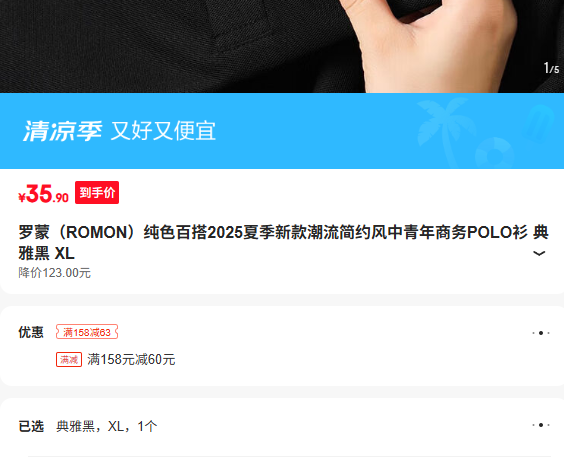Click the ¥35.90 price text
Screen dimensions: 564x472
(44, 194)
